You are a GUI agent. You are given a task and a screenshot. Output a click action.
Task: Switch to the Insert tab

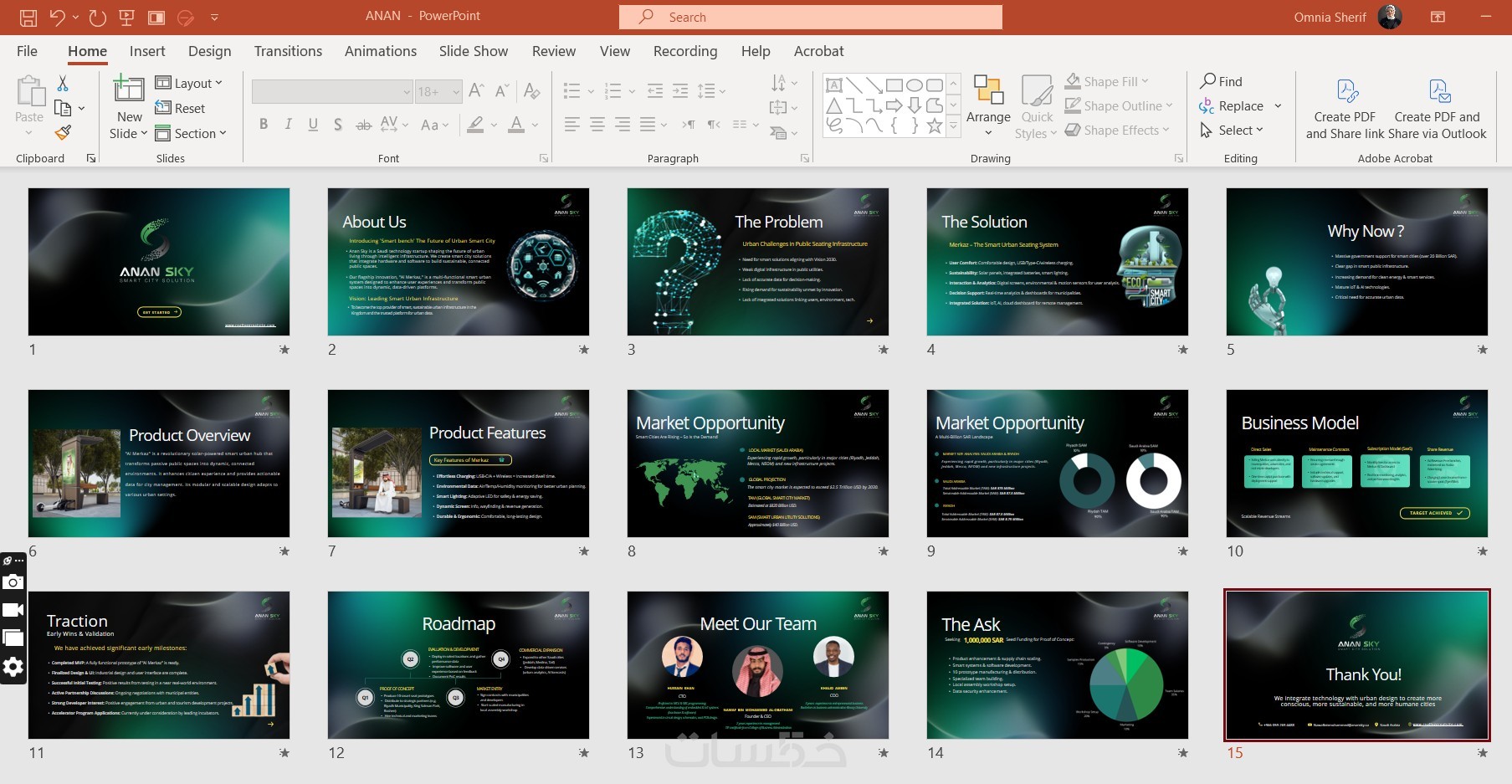click(x=147, y=51)
